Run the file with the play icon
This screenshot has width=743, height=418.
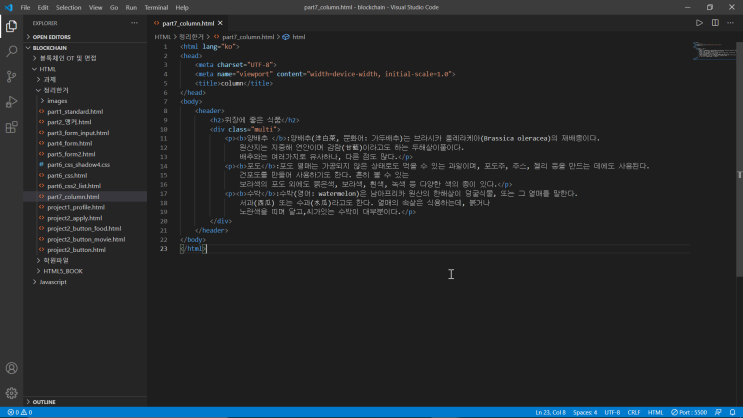click(699, 23)
